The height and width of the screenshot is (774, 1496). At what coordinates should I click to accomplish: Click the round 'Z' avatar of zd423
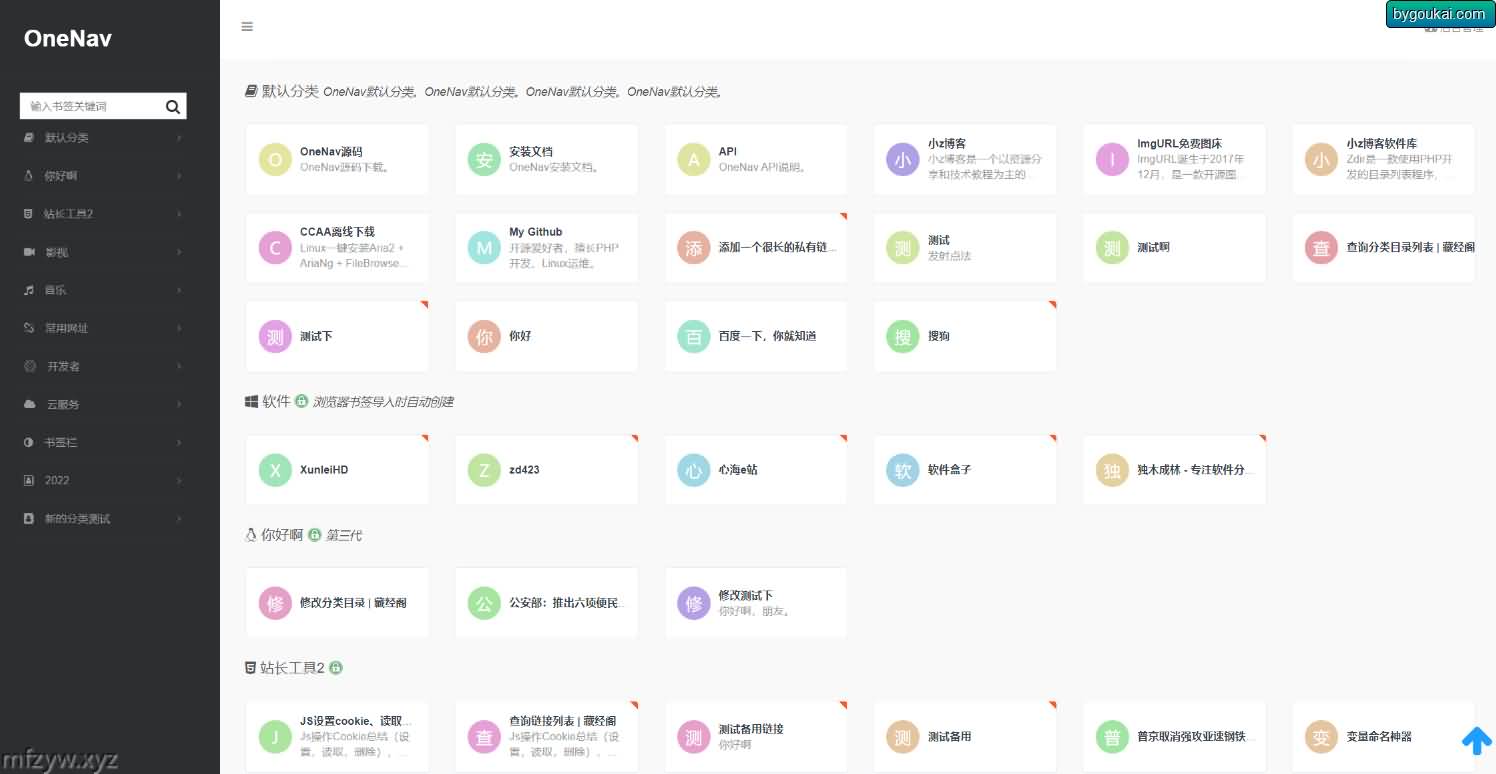(484, 470)
